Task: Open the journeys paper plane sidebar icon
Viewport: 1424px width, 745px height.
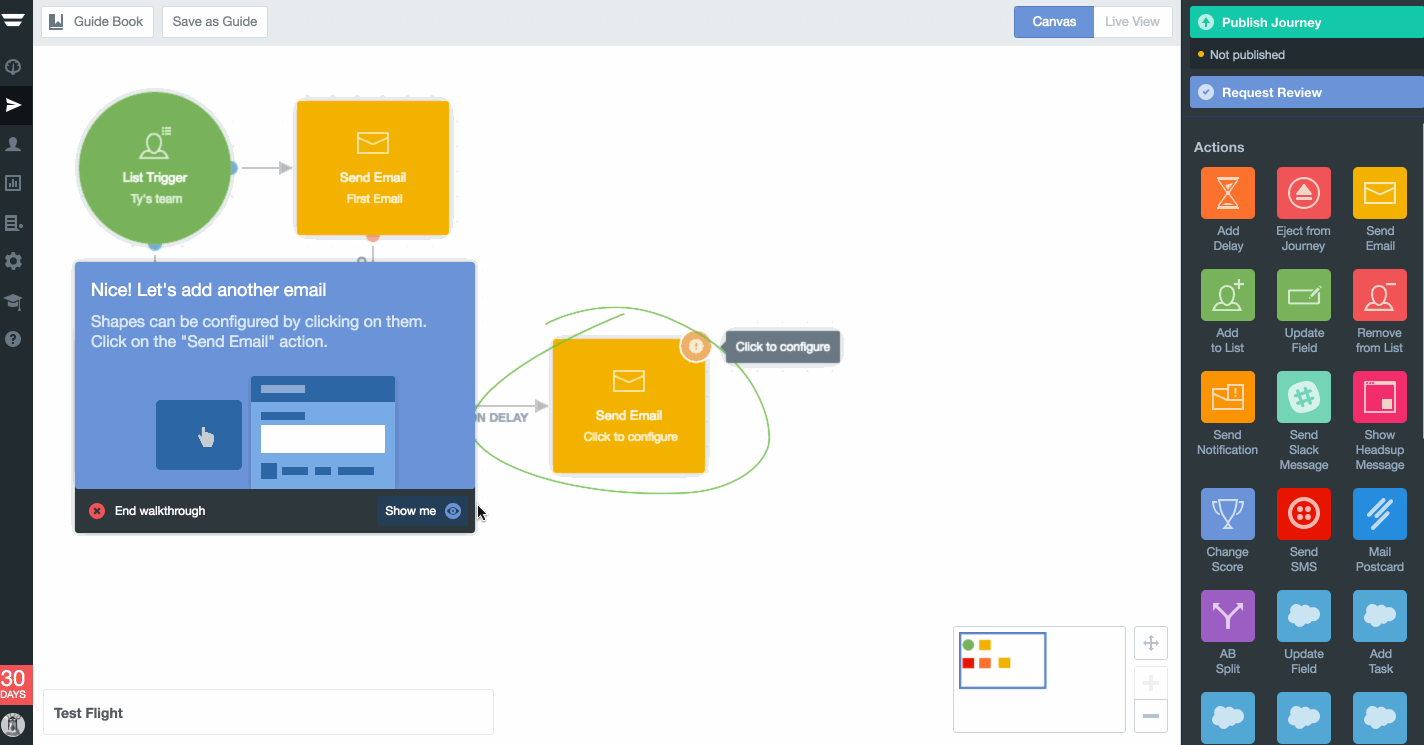Action: [13, 105]
